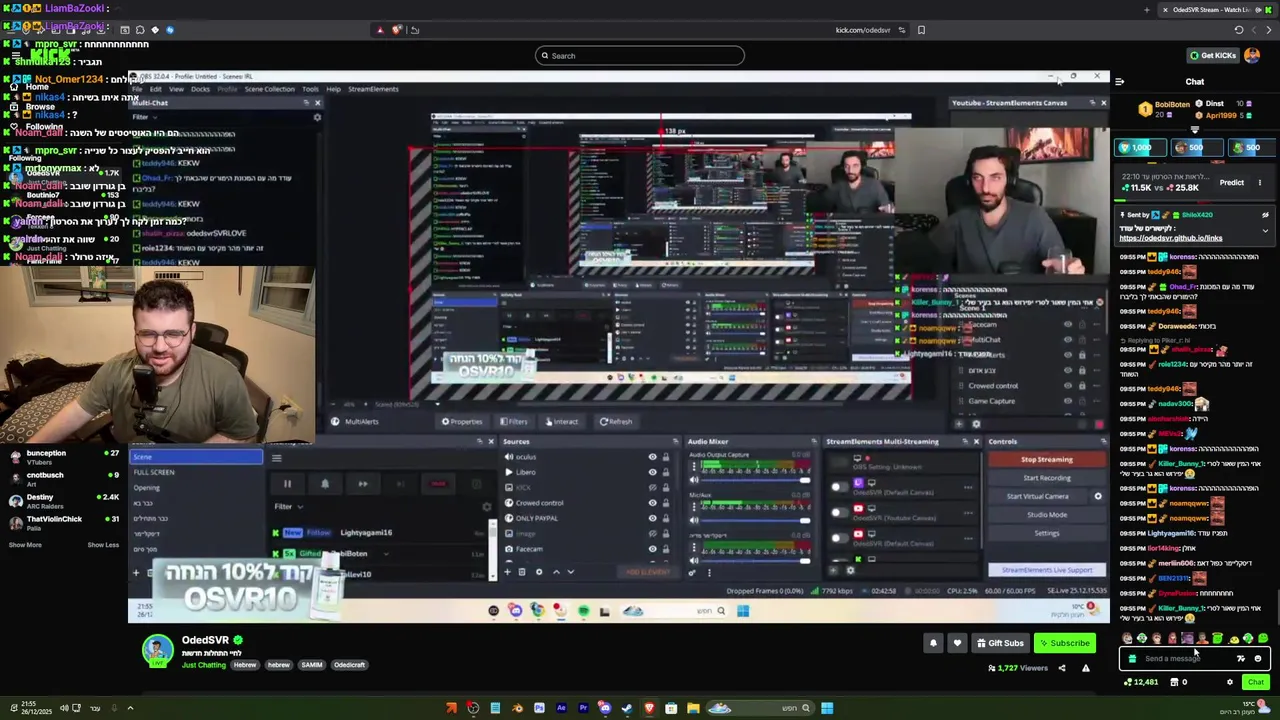Click the heart follow icon
The width and height of the screenshot is (1280, 720).
point(957,643)
